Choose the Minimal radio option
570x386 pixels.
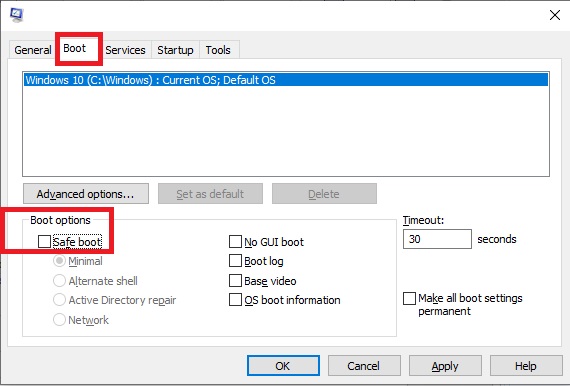pos(59,261)
